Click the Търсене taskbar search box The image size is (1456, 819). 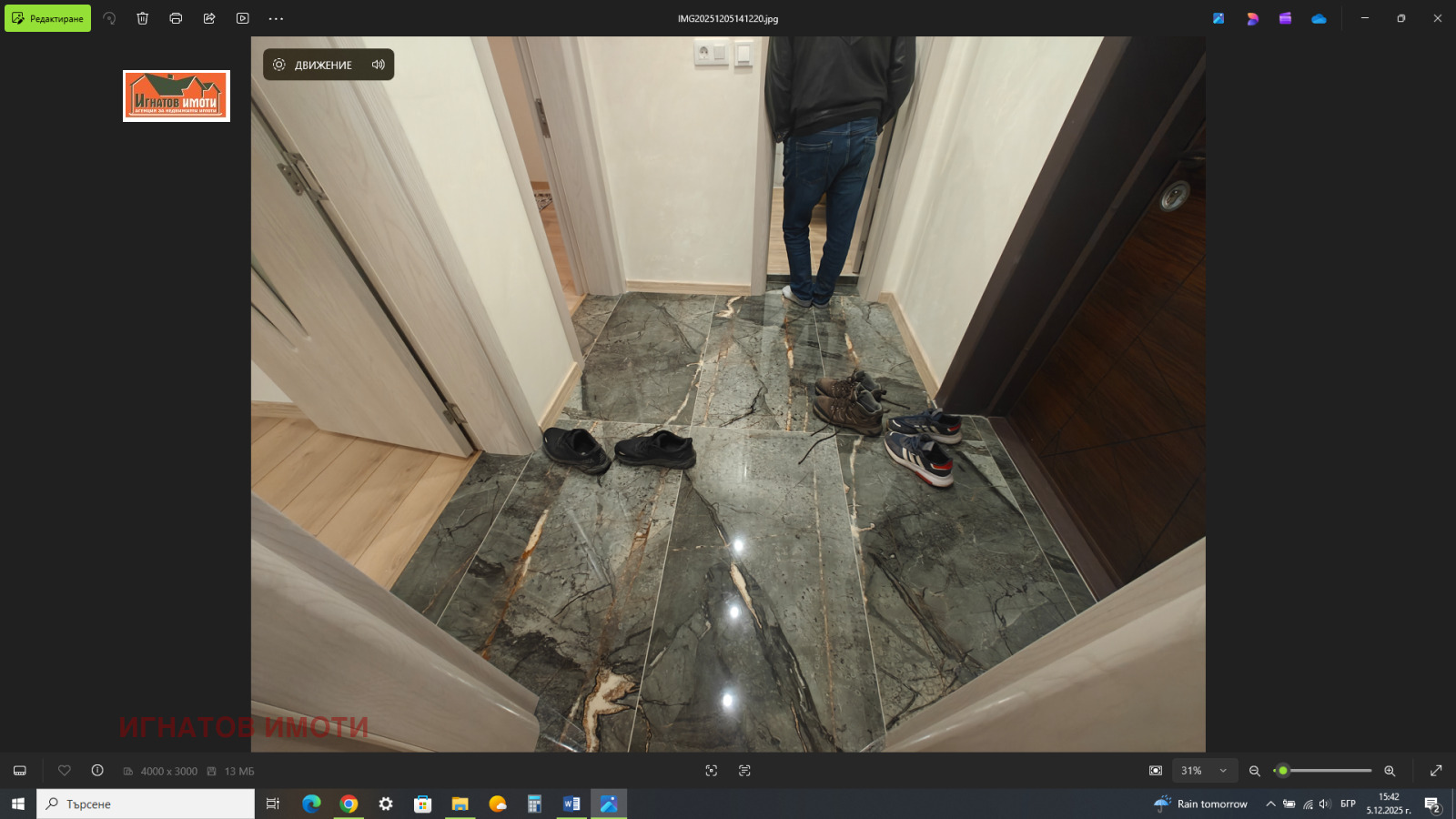click(146, 804)
